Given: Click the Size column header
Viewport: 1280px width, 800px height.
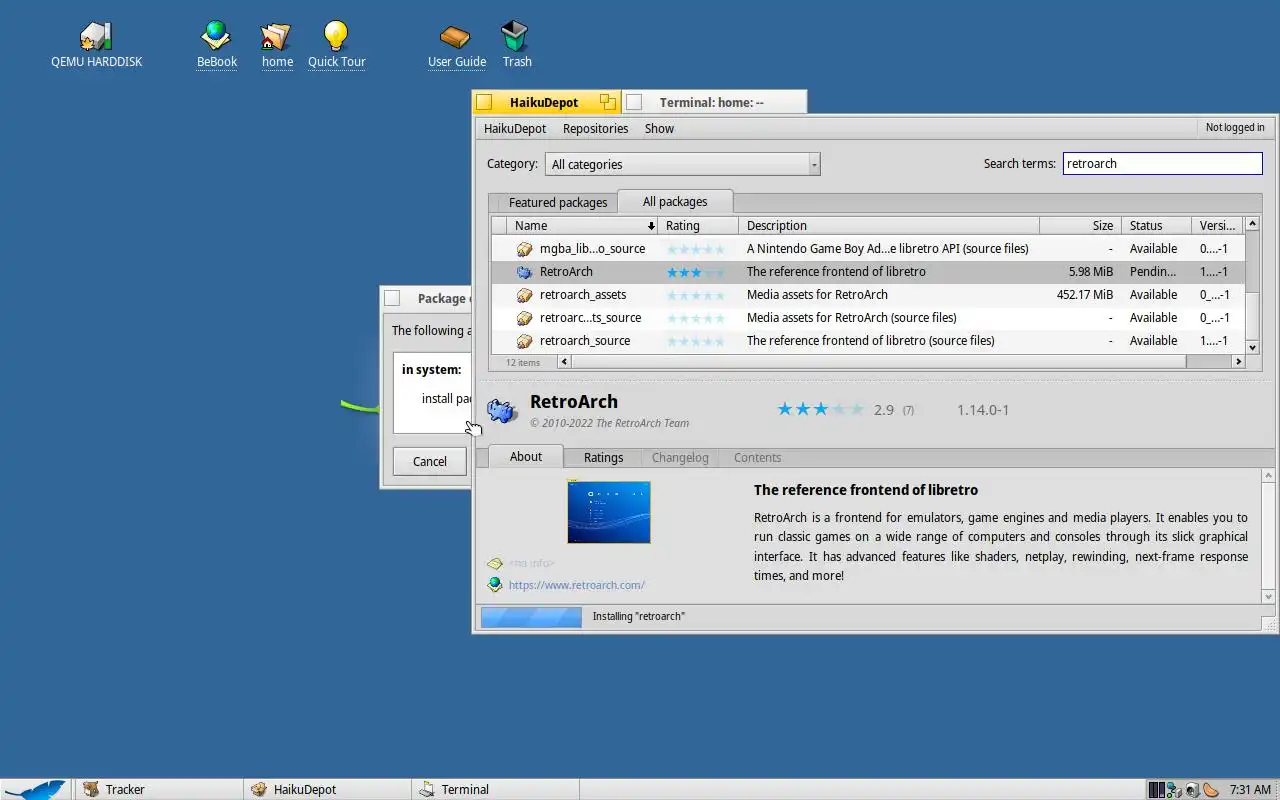Looking at the screenshot, I should [x=1080, y=226].
